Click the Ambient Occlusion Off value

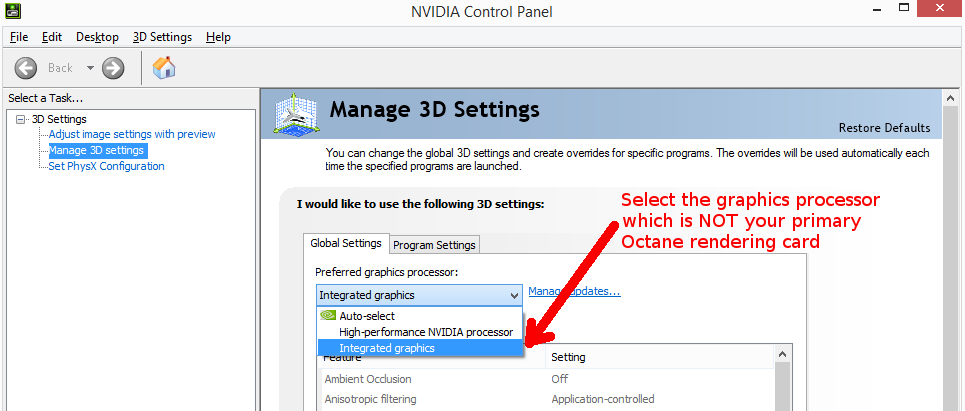click(x=559, y=379)
